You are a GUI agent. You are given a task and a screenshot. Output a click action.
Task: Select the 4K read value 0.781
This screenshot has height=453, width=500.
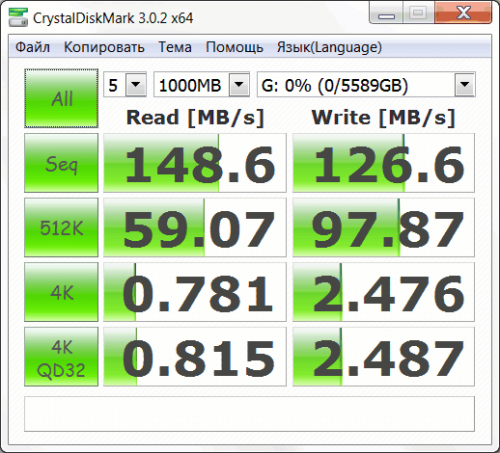pos(195,292)
